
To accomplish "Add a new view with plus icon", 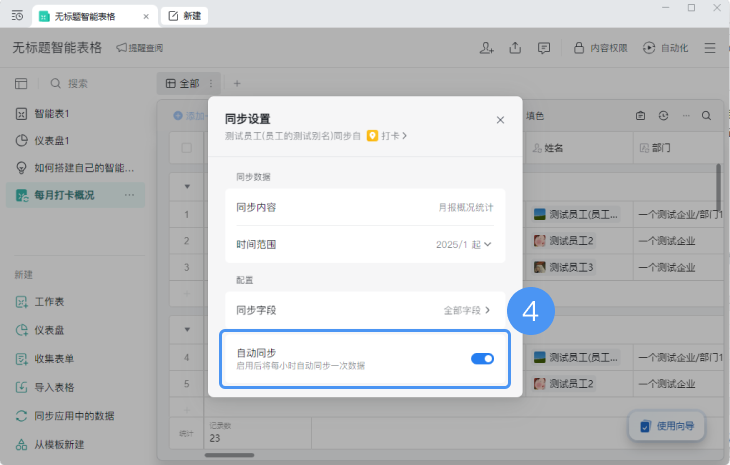I will pyautogui.click(x=237, y=83).
